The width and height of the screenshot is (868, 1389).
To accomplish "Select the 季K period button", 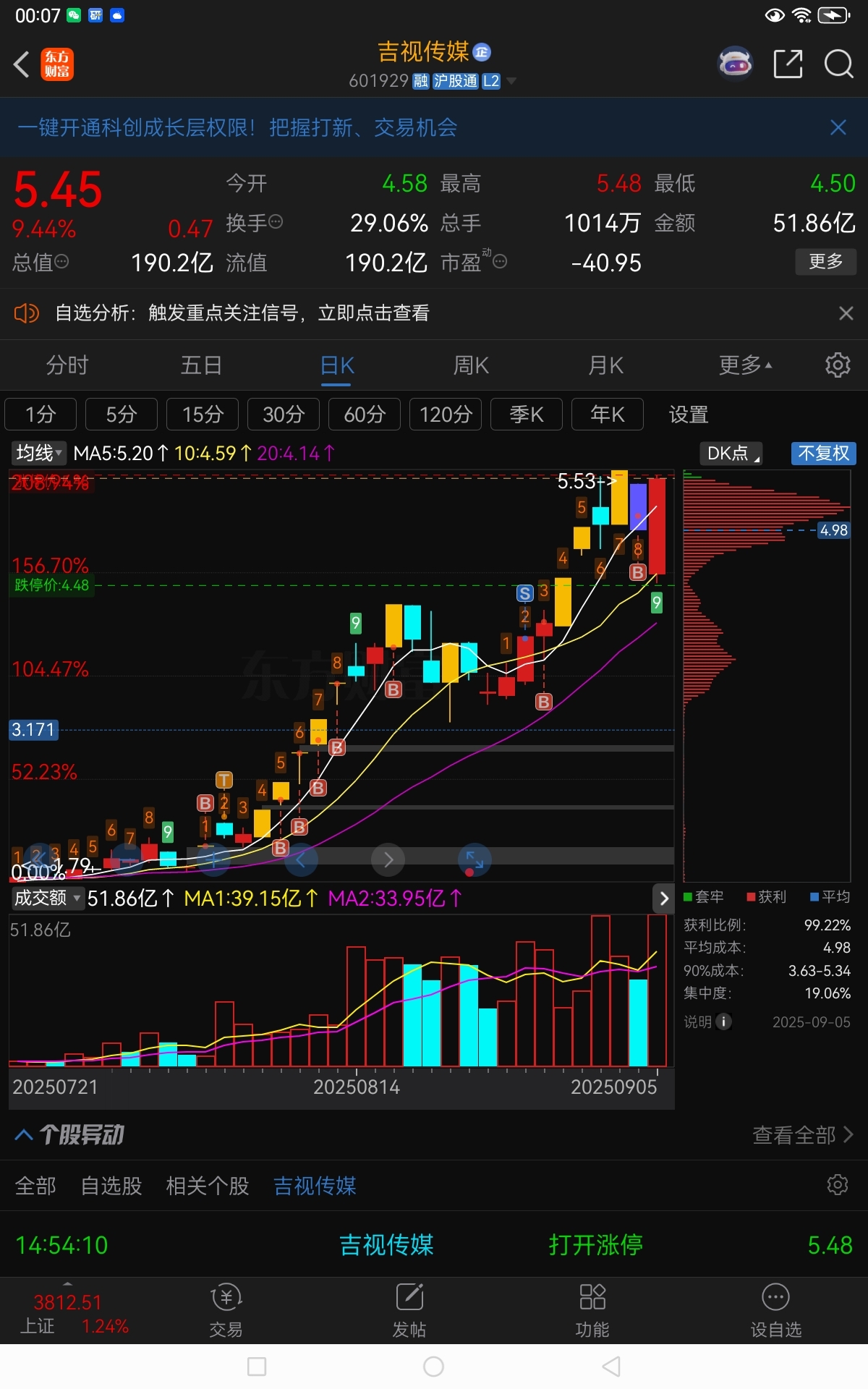I will coord(527,415).
